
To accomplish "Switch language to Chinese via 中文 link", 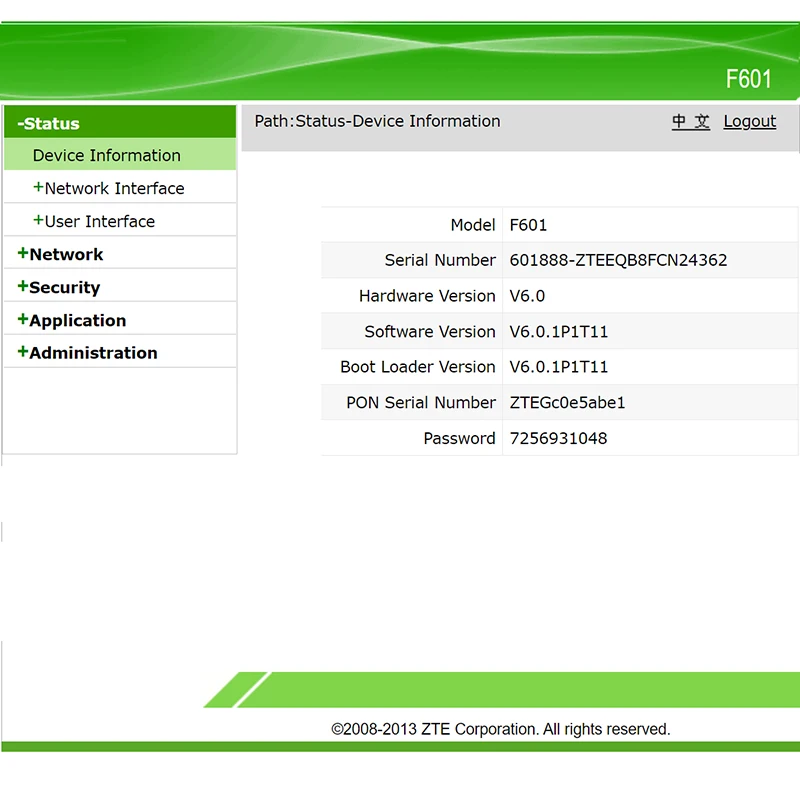I will point(690,121).
